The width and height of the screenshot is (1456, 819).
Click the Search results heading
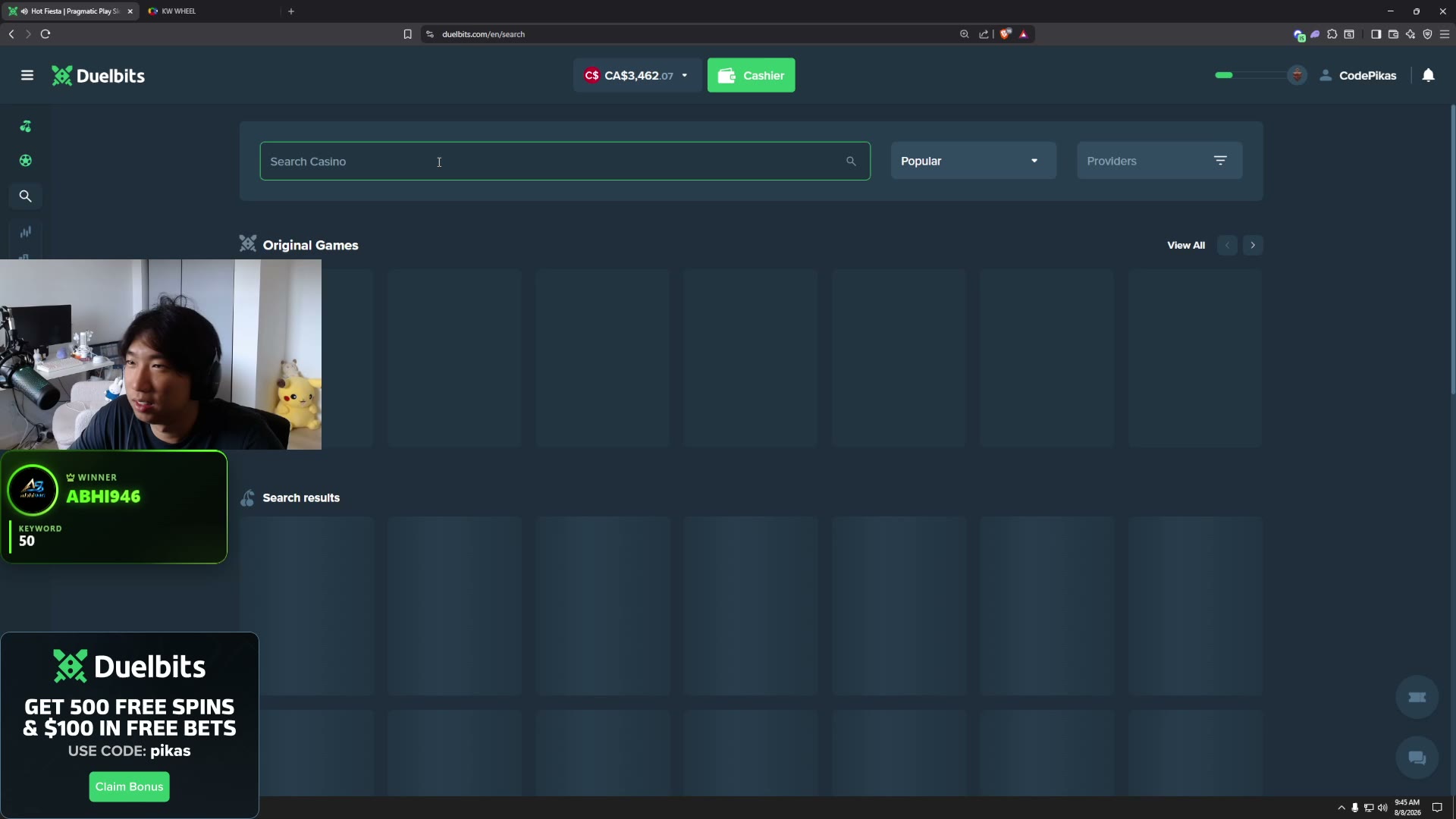(x=301, y=498)
